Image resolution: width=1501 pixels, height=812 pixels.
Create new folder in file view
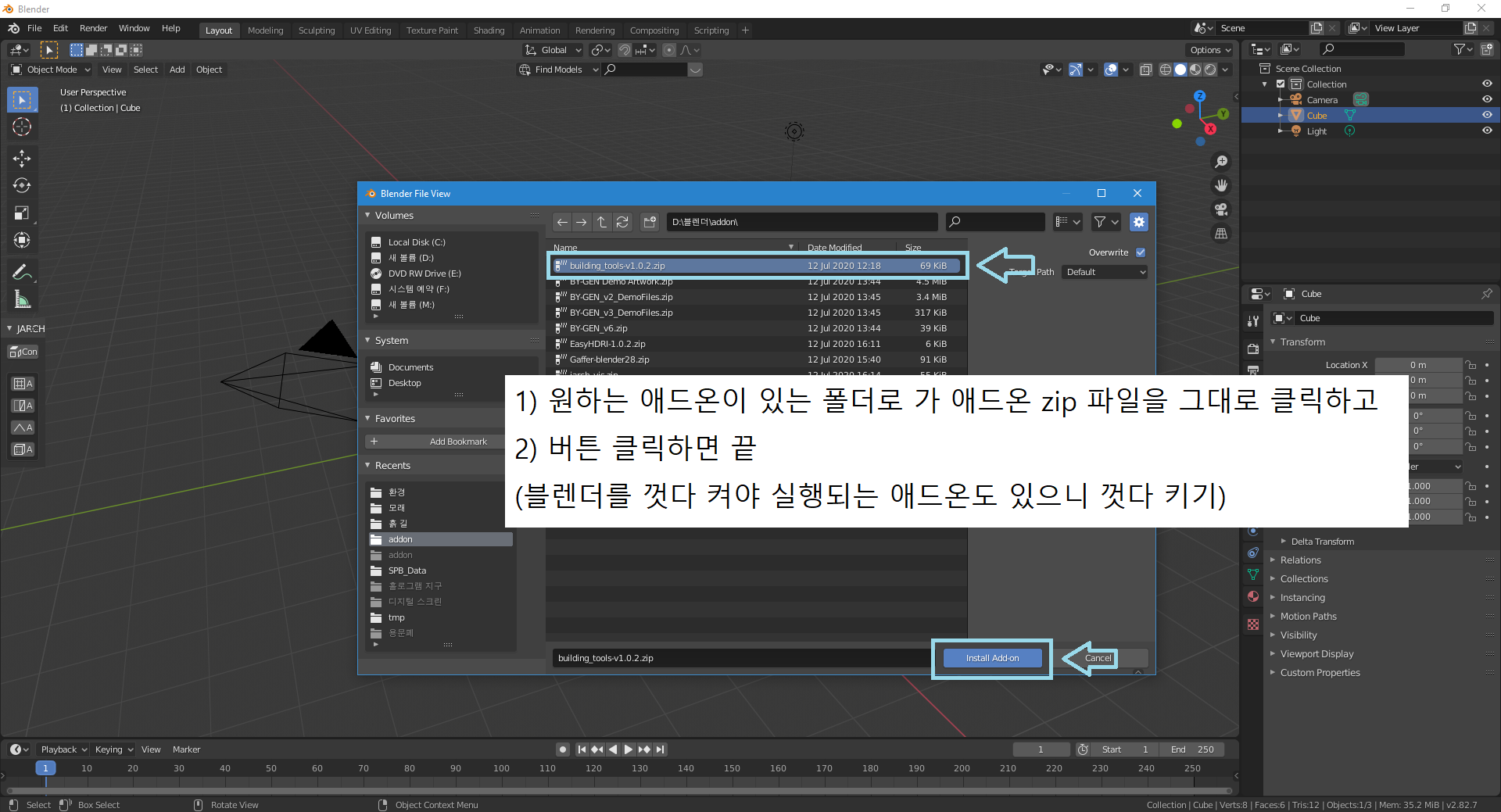650,222
